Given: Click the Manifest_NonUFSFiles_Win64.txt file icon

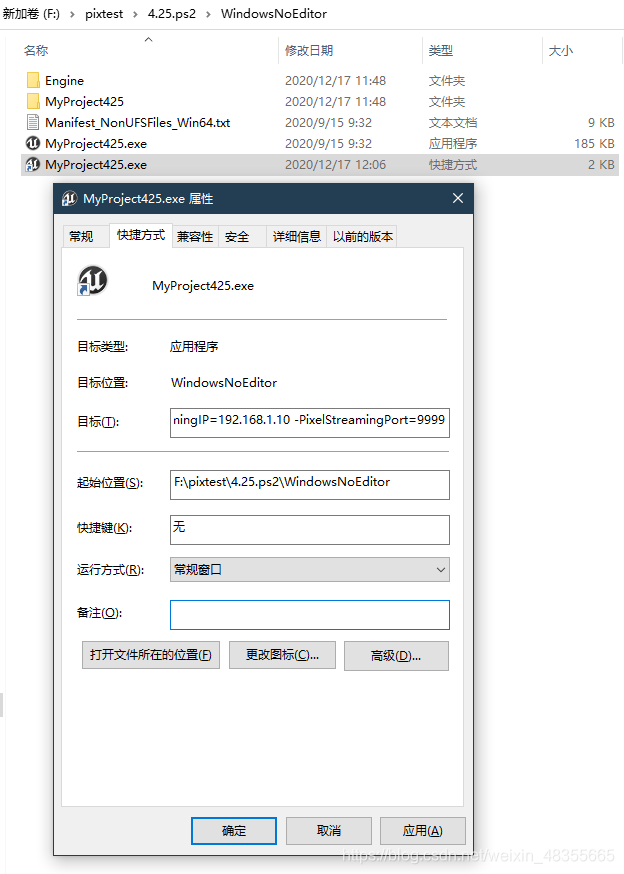Looking at the screenshot, I should (x=33, y=123).
